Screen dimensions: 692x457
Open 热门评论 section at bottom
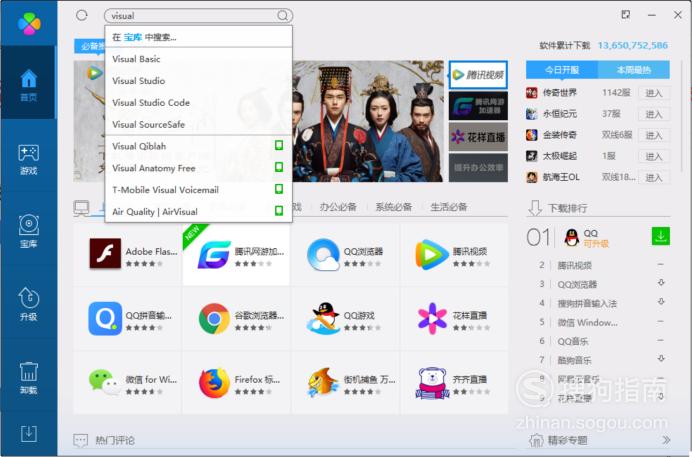(115, 440)
